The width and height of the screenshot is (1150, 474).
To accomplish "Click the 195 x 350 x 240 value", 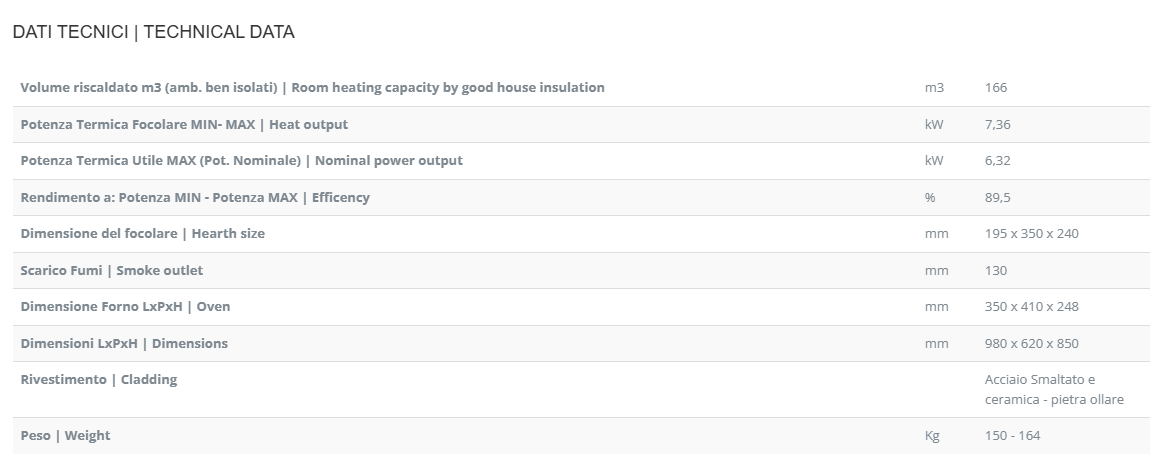I will click(x=1031, y=234).
